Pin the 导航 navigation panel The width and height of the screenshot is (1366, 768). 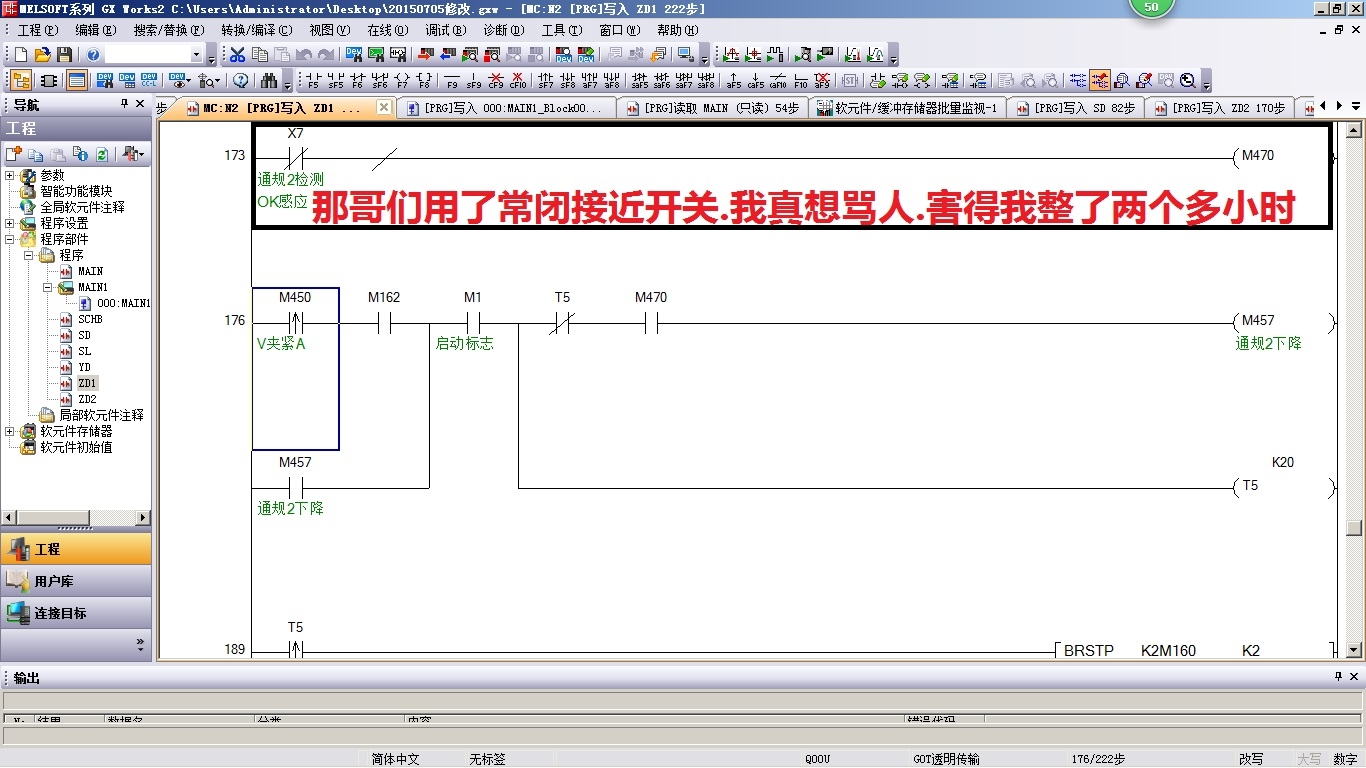[x=125, y=104]
